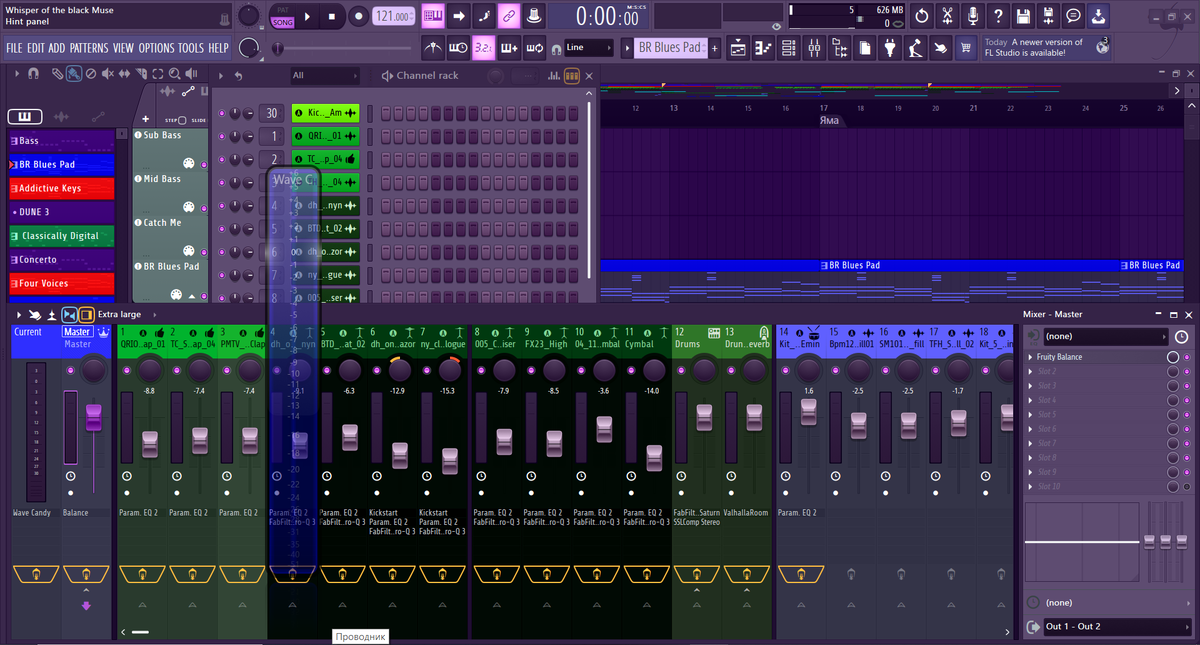This screenshot has width=1200, height=645.
Task: Open the BR Blues Pad pattern selector
Action: coord(671,47)
